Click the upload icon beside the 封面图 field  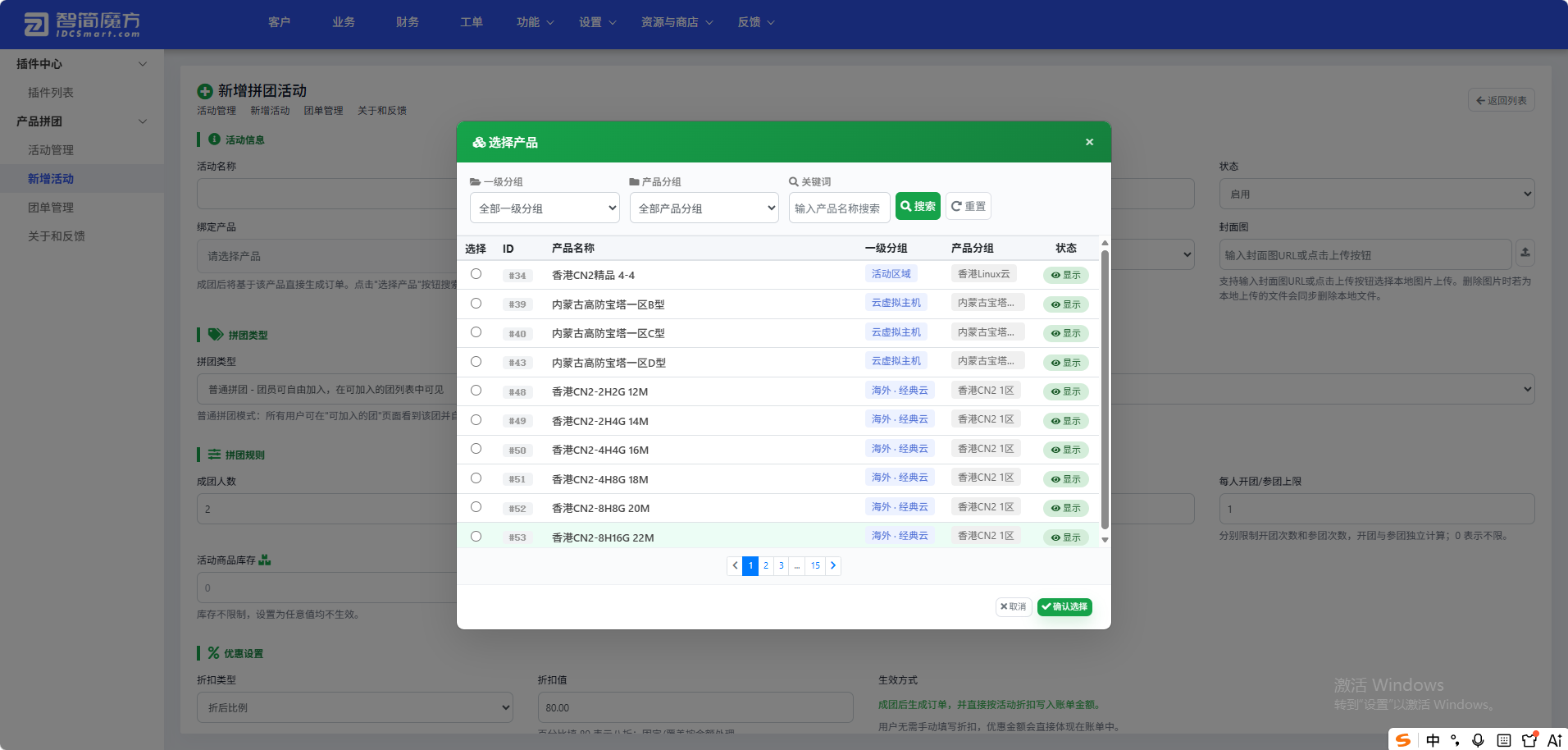point(1525,253)
